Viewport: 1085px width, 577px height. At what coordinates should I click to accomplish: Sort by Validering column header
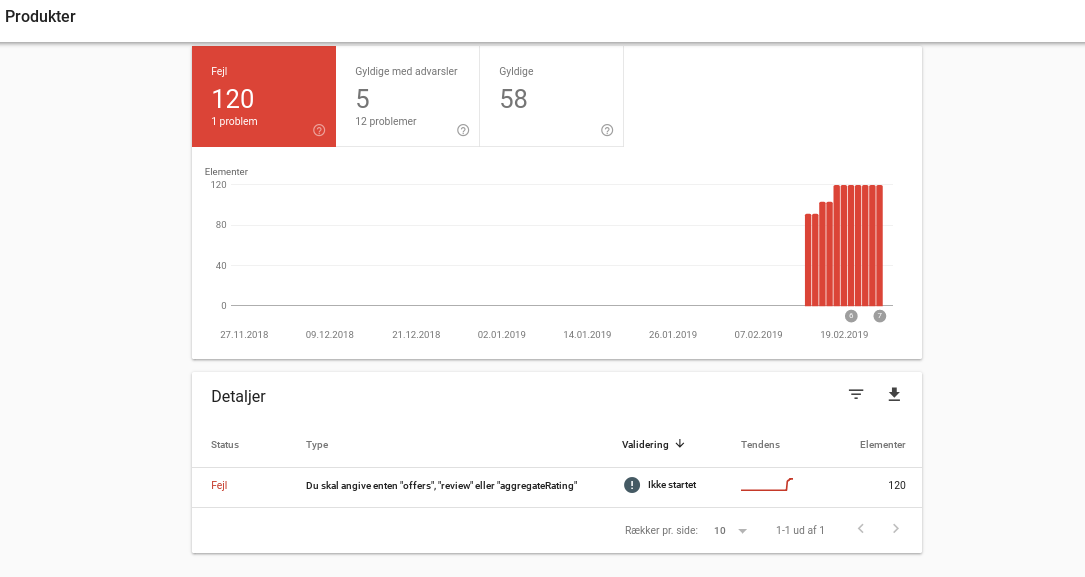coord(645,444)
